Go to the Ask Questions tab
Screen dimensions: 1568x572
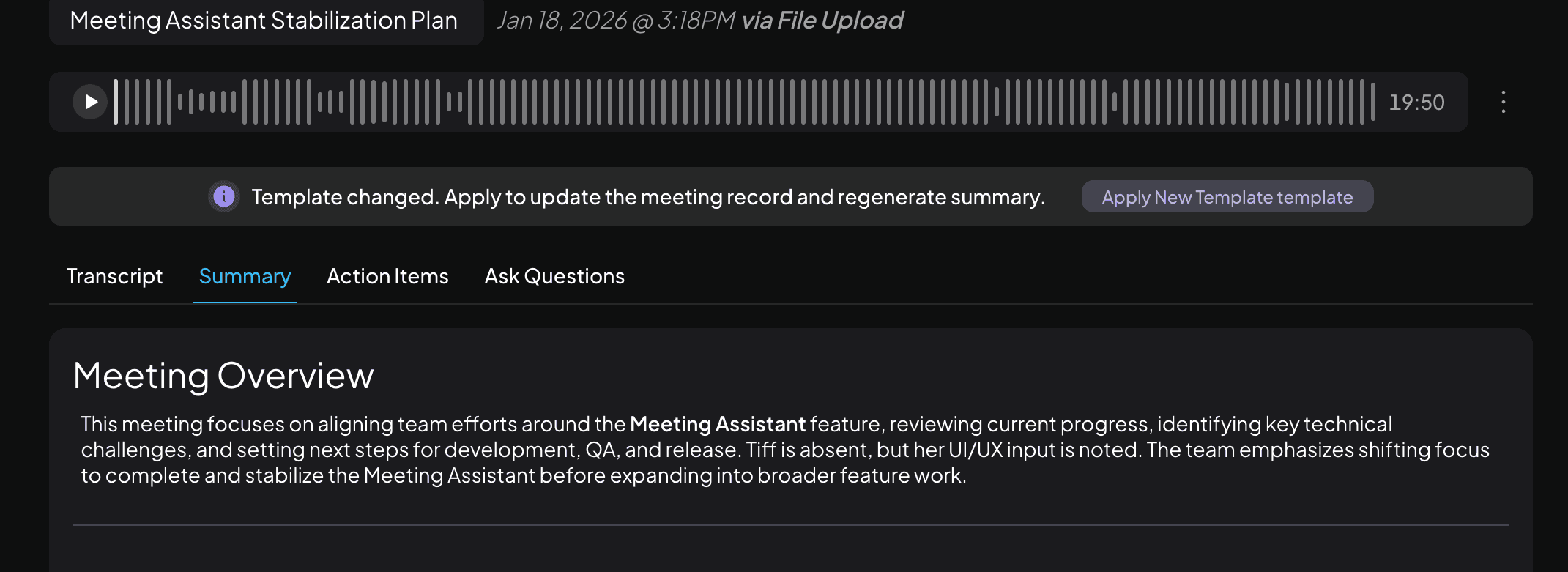pyautogui.click(x=554, y=276)
